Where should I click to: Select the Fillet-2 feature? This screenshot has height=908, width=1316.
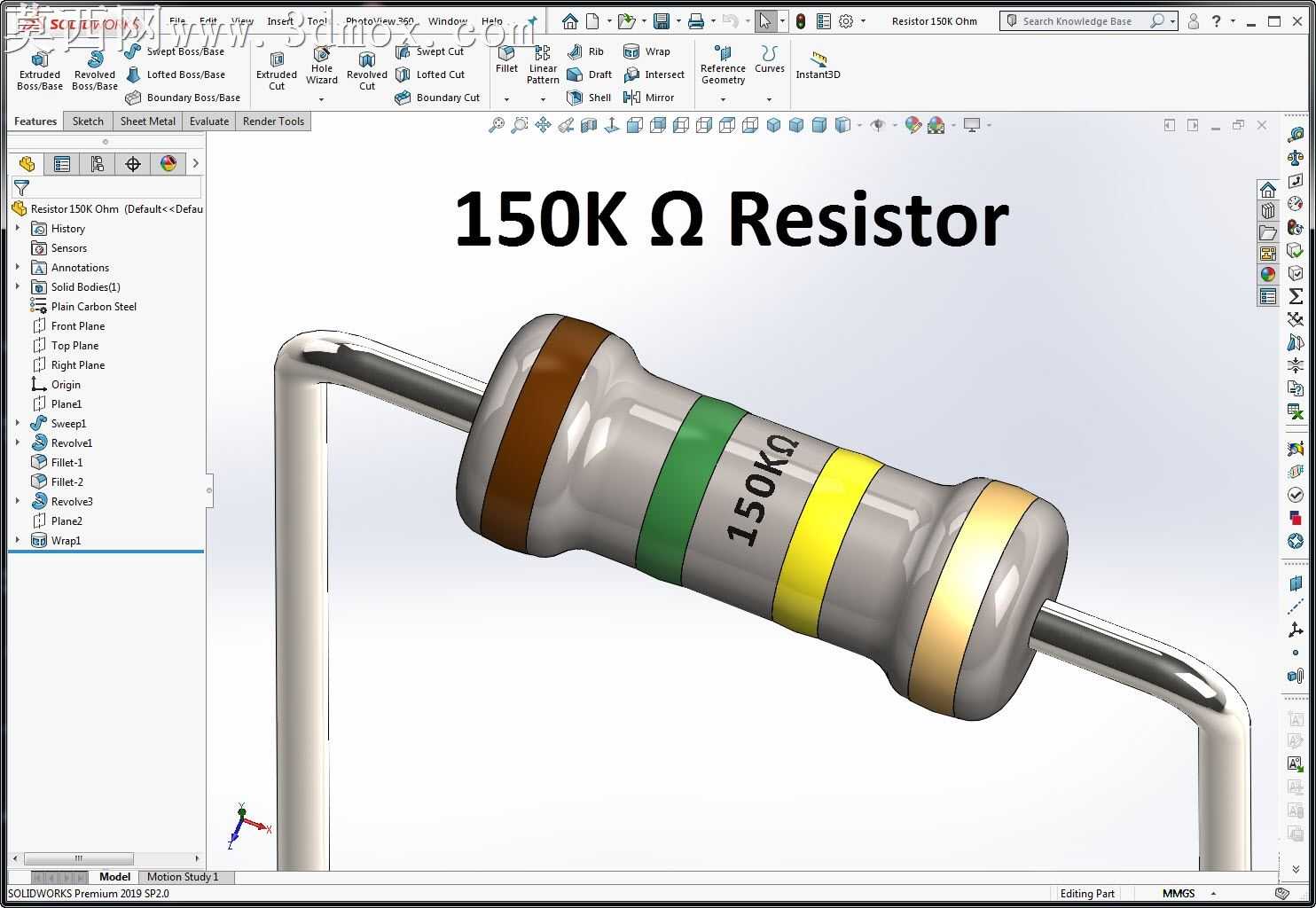tap(57, 481)
